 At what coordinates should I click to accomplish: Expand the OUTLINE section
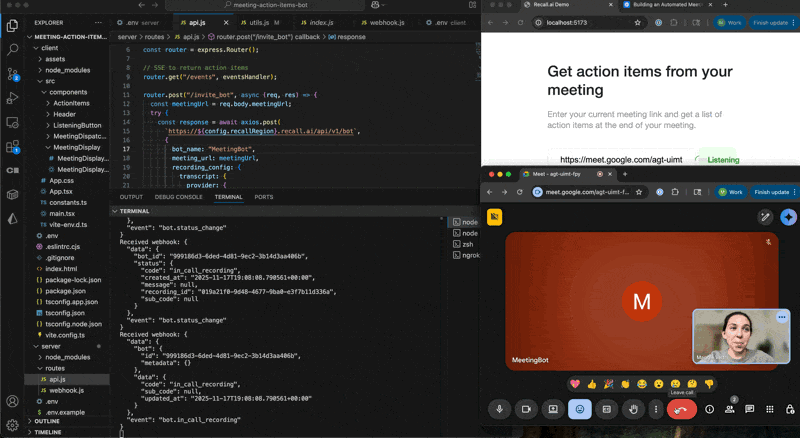47,421
